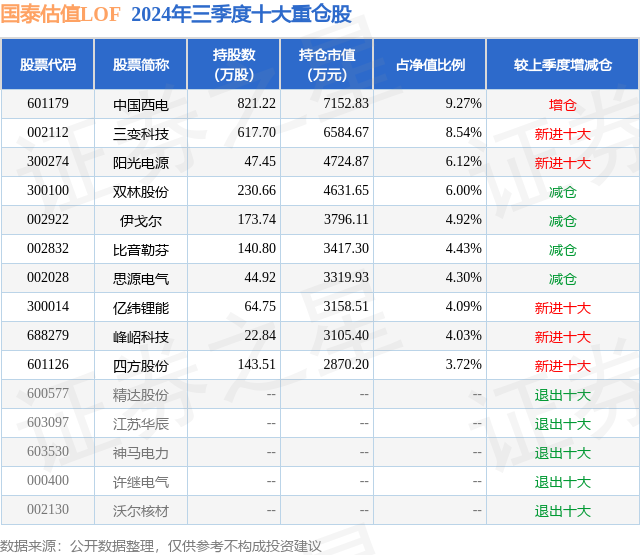Click market value 6584.67
This screenshot has width=640, height=555.
346,132
